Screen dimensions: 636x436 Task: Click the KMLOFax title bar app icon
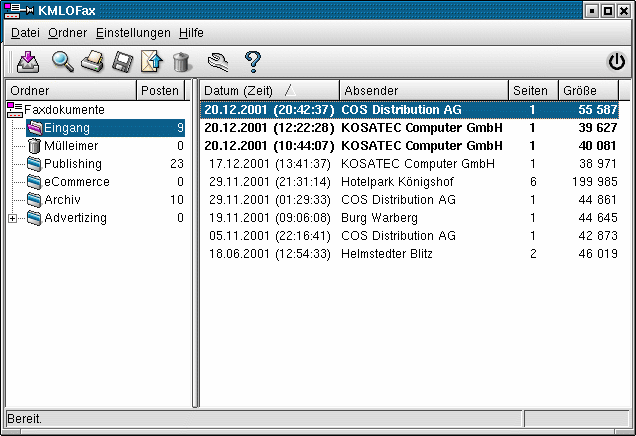click(19, 11)
